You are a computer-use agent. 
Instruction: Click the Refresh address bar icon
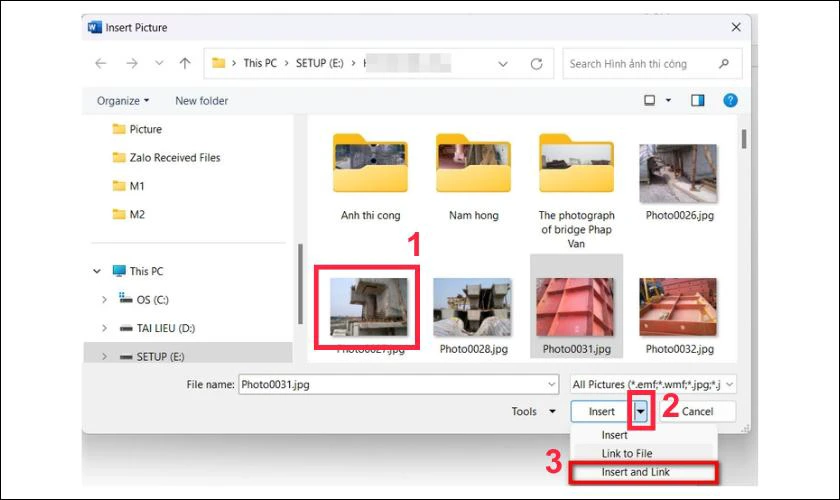pyautogui.click(x=536, y=64)
